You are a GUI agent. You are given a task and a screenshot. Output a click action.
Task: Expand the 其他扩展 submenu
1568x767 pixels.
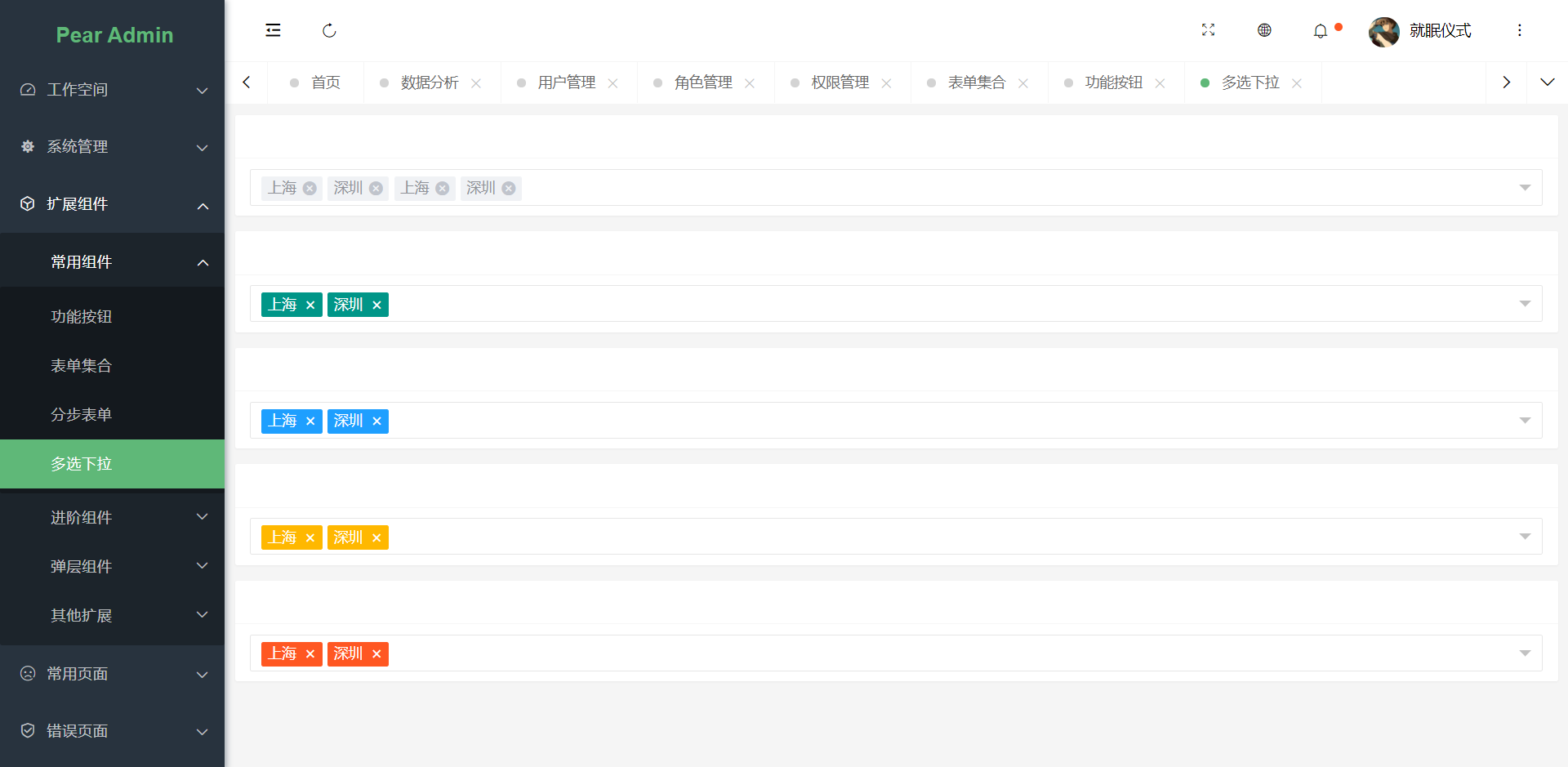112,616
